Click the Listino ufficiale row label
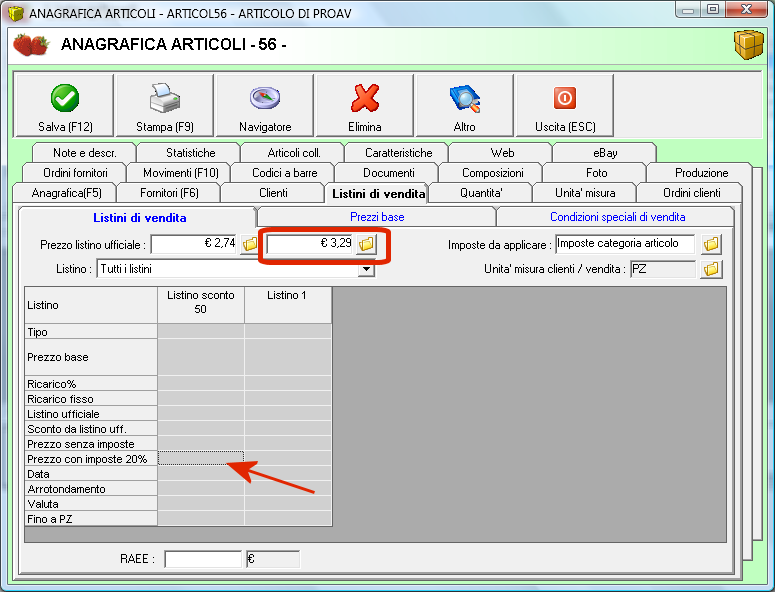Screen dimensions: 775x592 pos(90,414)
